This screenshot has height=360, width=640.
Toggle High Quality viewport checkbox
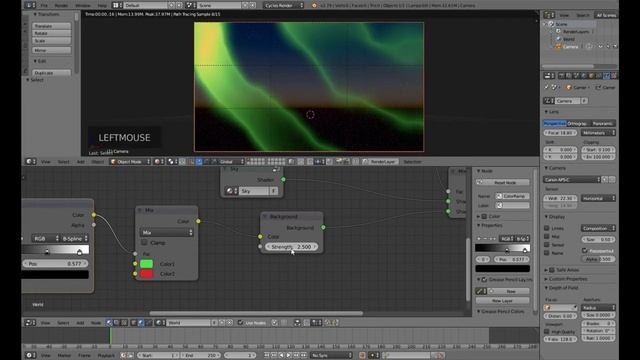[x=547, y=332]
